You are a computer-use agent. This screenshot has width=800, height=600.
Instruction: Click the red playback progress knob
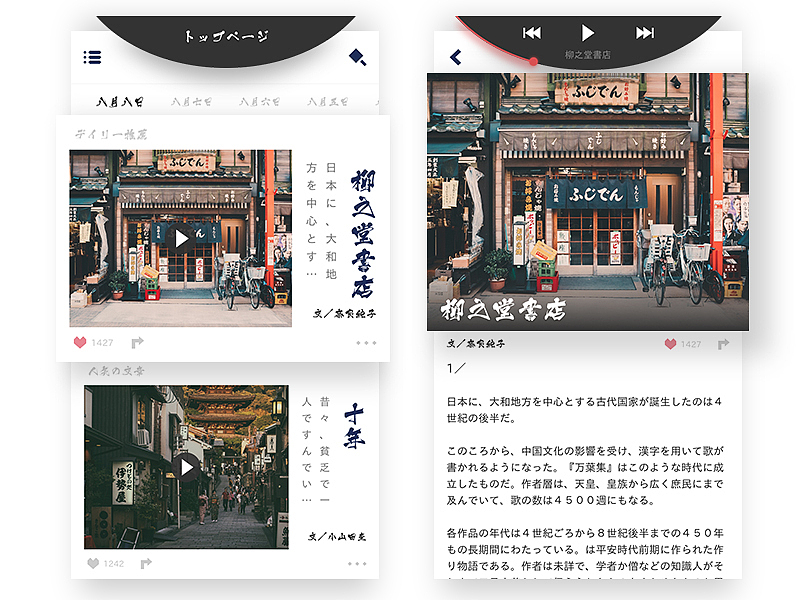[x=534, y=62]
